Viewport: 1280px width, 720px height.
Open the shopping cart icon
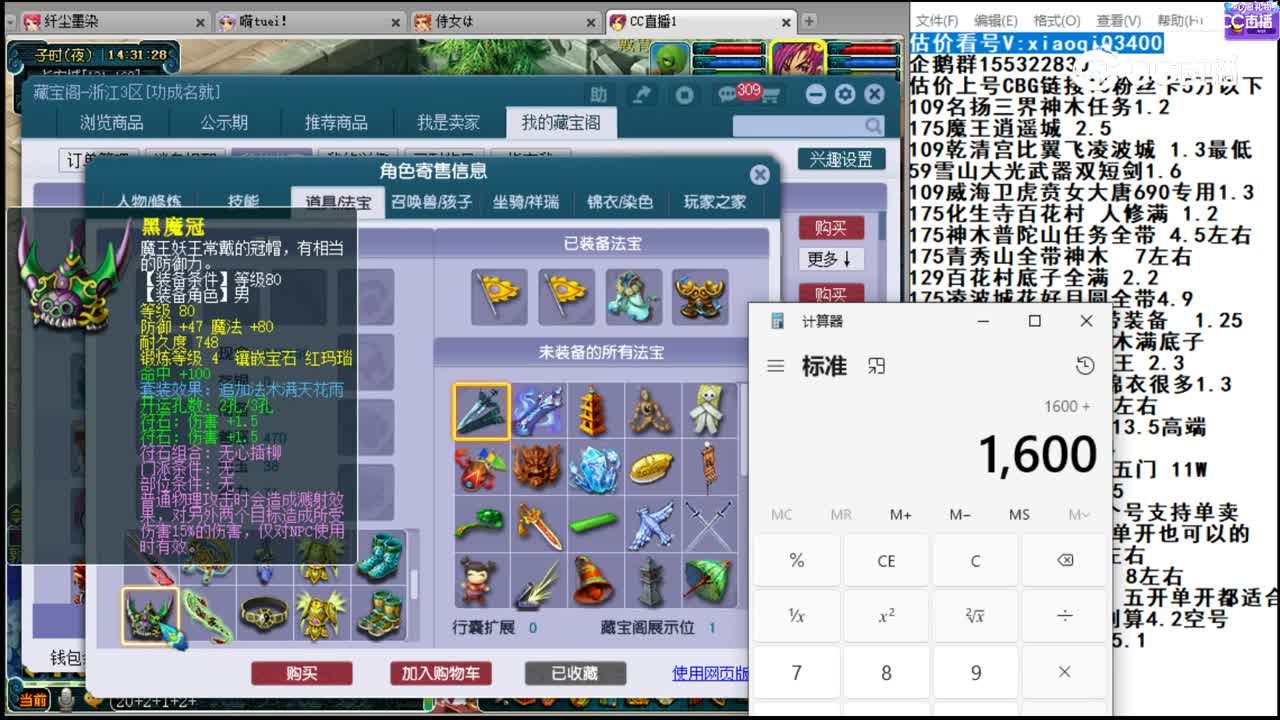click(x=770, y=95)
